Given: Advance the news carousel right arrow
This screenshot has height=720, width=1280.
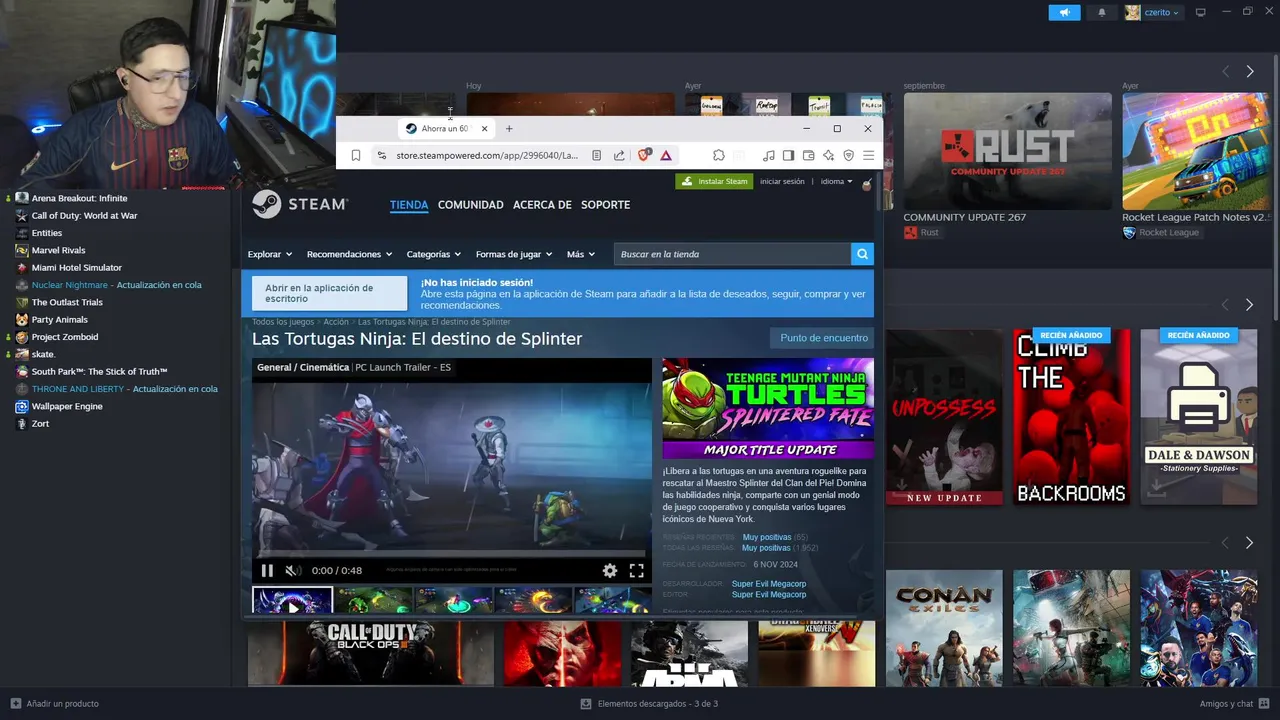Looking at the screenshot, I should tap(1249, 72).
